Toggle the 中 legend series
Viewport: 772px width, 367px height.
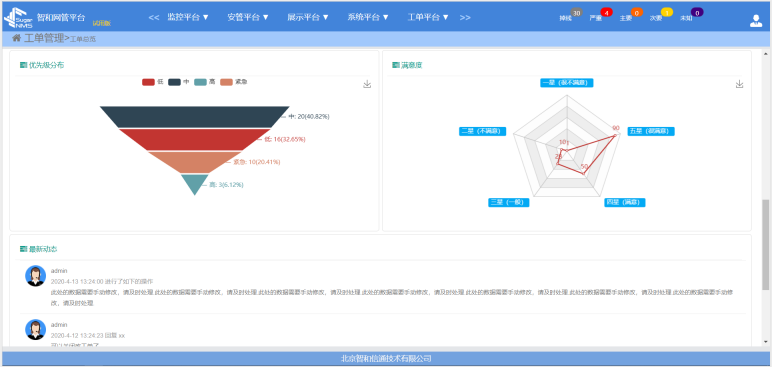(x=179, y=82)
